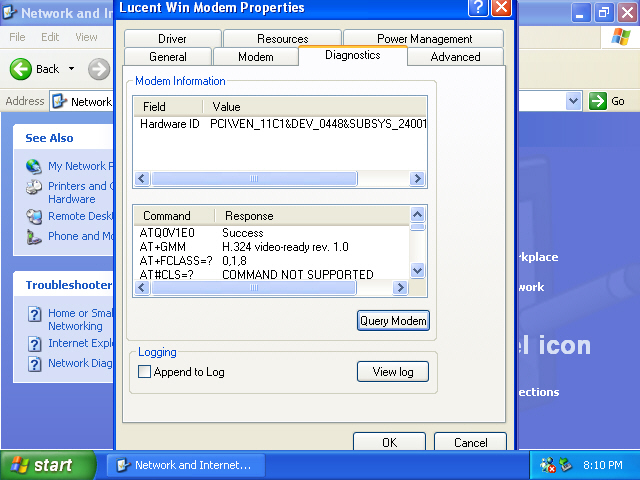The width and height of the screenshot is (640, 480).
Task: Click the Printers and Other Hardware icon
Action: tap(34, 187)
